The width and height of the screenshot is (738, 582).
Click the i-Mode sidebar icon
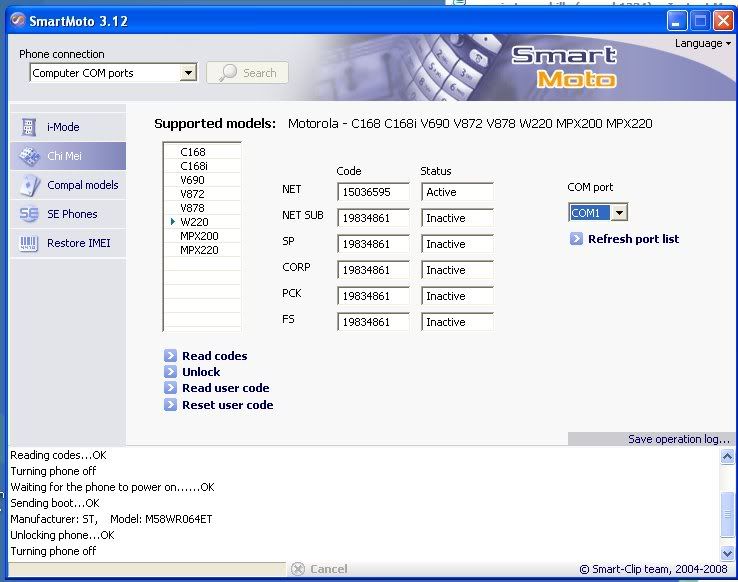(x=29, y=127)
